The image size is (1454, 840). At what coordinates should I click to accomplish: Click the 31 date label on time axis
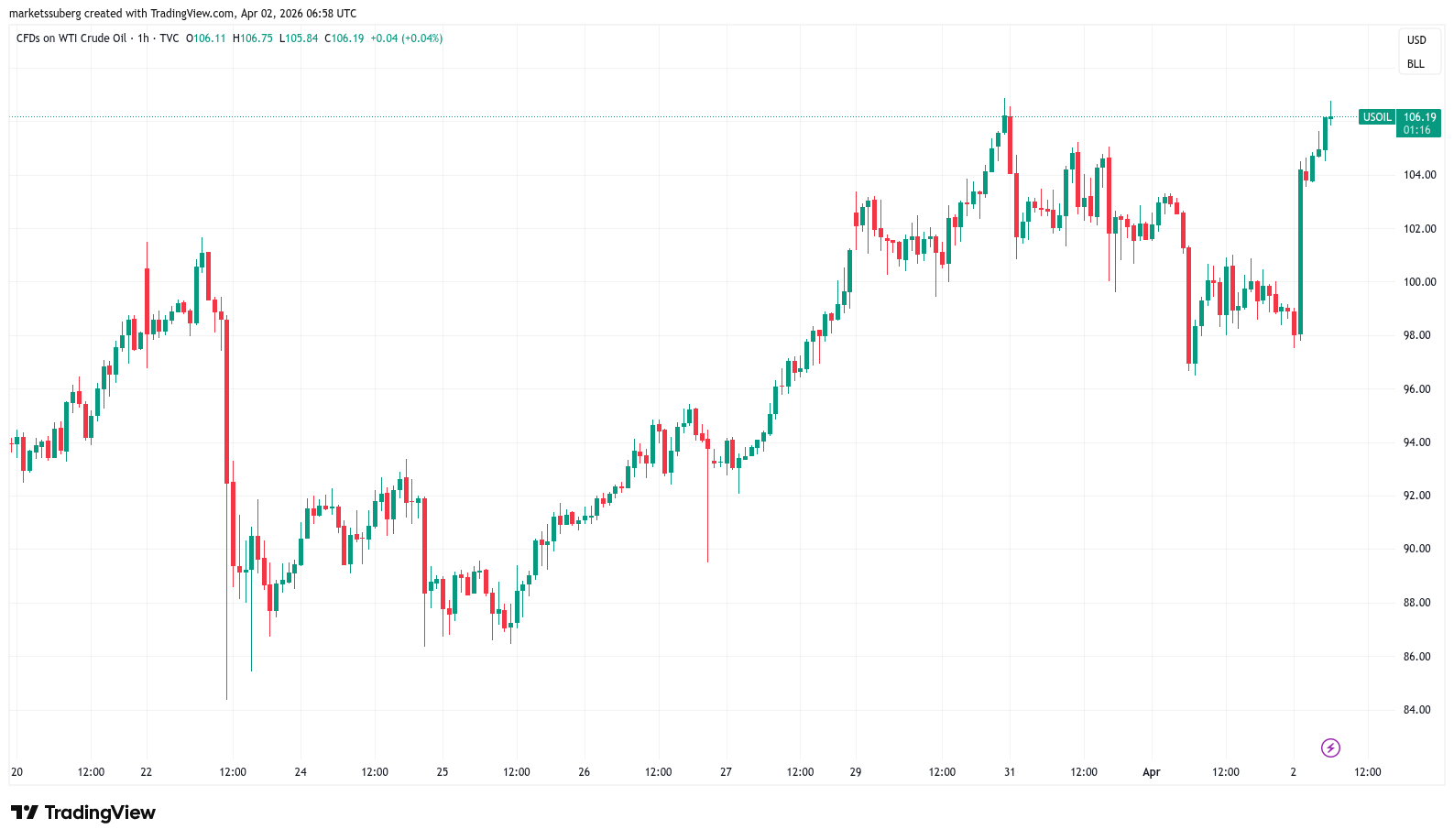point(1009,772)
